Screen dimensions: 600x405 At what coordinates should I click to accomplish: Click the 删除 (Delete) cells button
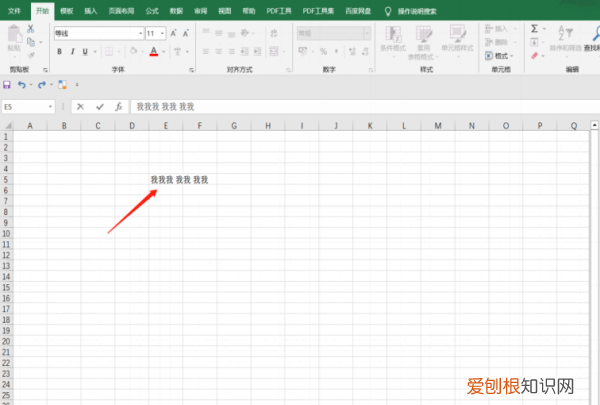click(501, 42)
